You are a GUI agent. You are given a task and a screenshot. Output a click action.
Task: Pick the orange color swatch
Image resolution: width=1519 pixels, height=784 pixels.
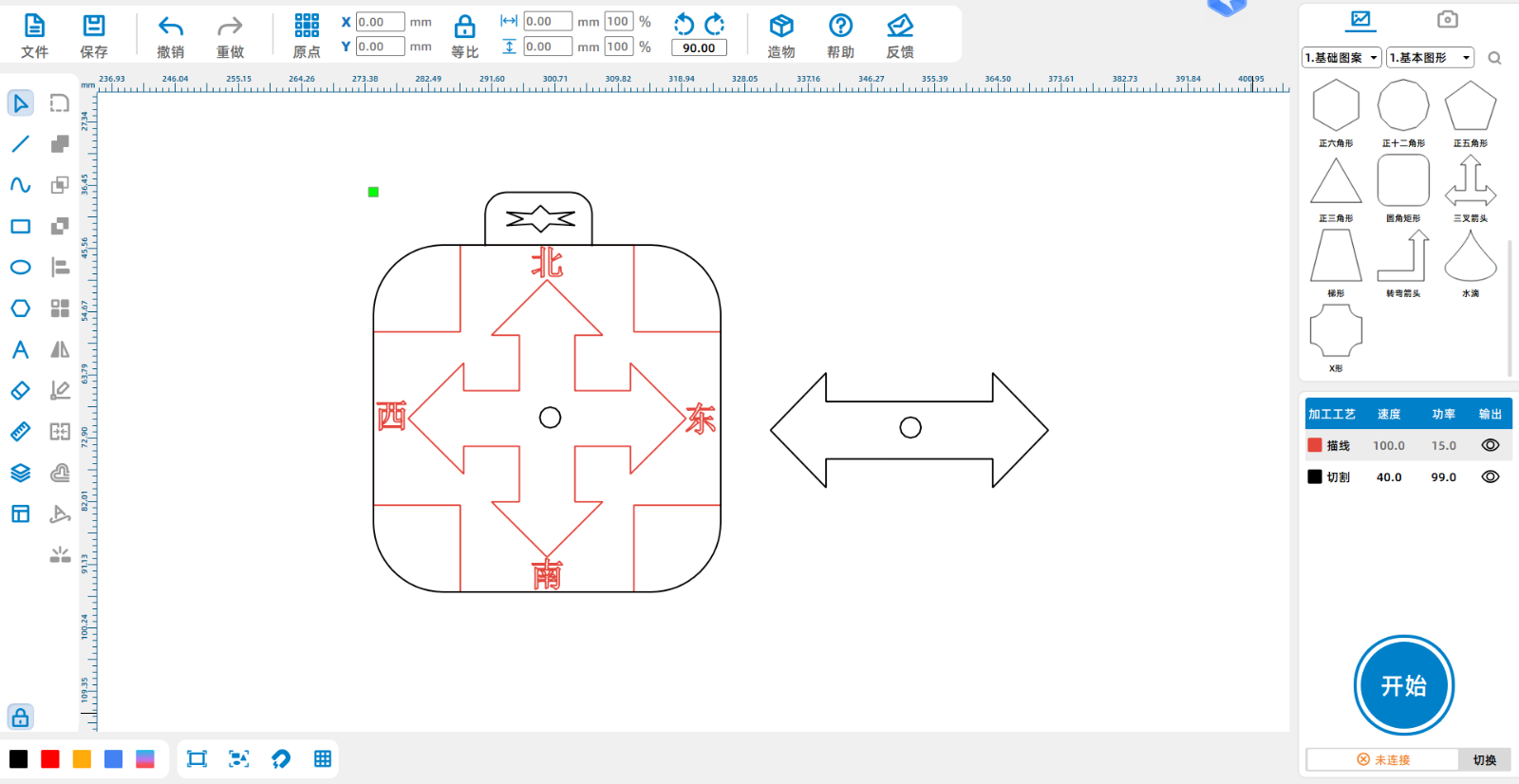82,759
